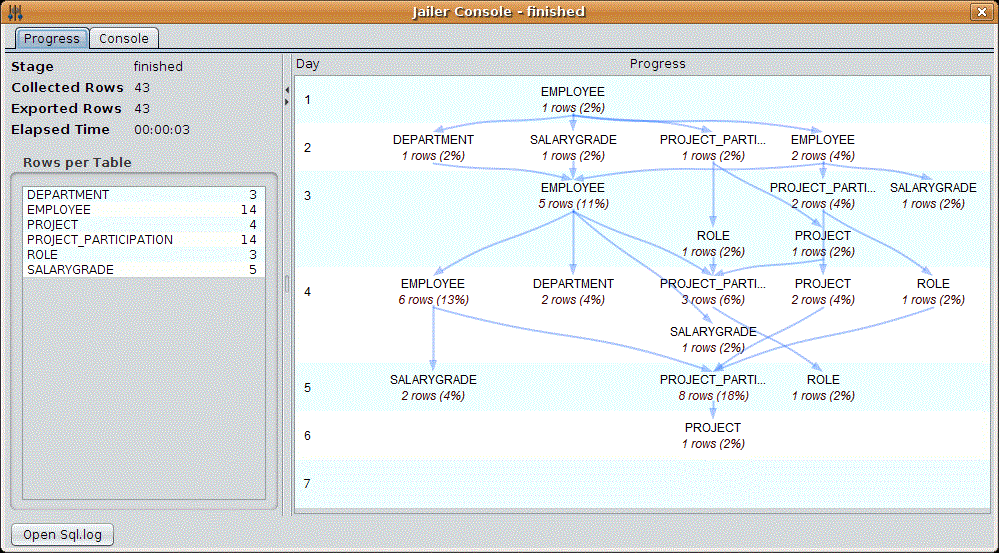The height and width of the screenshot is (553, 999).
Task: Select EMPLOYEE row in Rows per Table
Action: click(59, 210)
